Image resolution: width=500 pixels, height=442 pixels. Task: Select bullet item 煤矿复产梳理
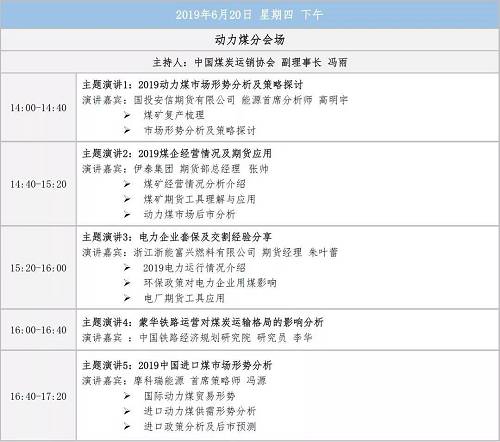(x=174, y=115)
